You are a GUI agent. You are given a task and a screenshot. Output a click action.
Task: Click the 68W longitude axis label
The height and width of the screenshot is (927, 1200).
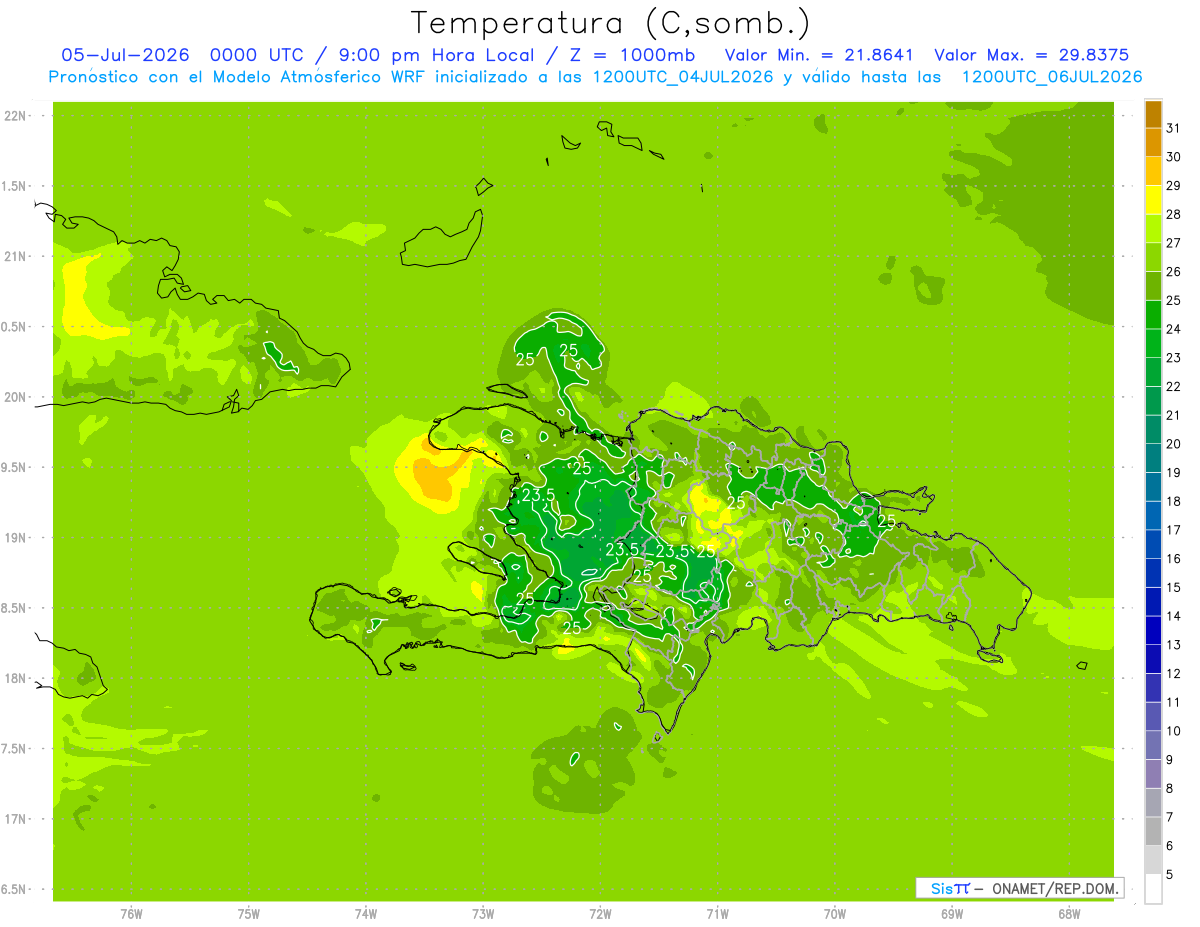click(1069, 914)
